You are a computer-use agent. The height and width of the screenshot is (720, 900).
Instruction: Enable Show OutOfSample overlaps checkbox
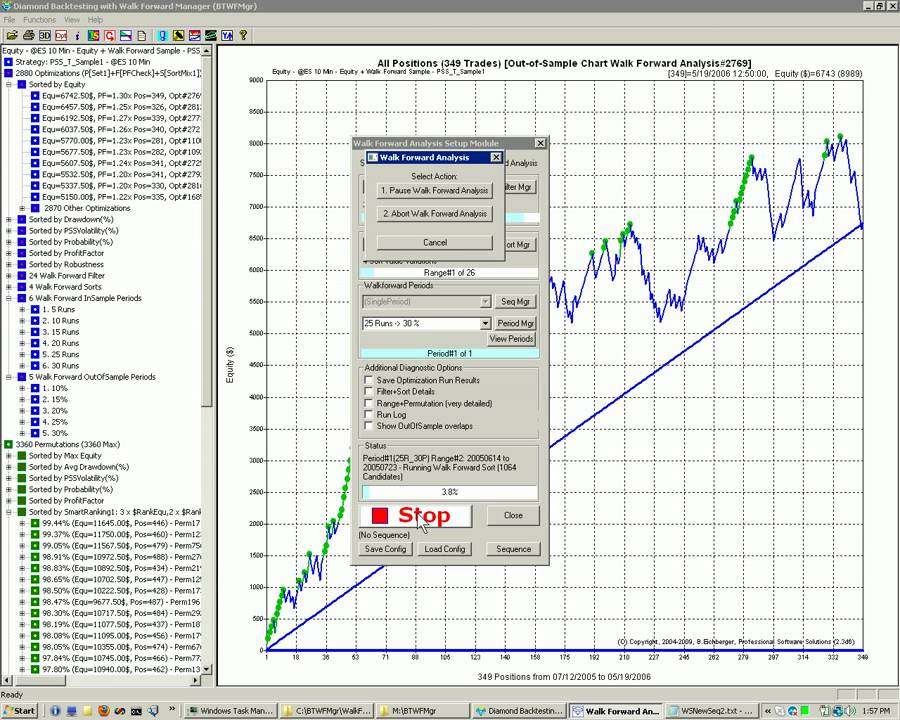369,426
